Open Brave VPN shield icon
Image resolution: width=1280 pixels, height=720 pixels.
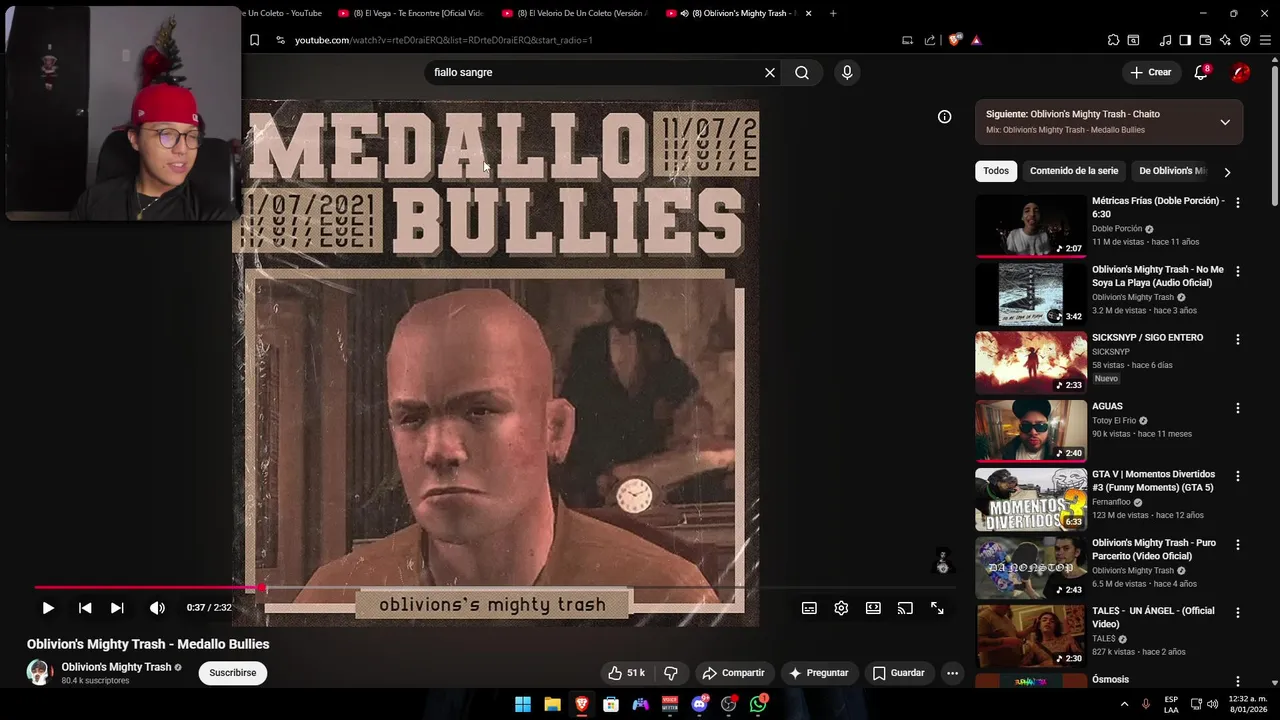(1245, 40)
